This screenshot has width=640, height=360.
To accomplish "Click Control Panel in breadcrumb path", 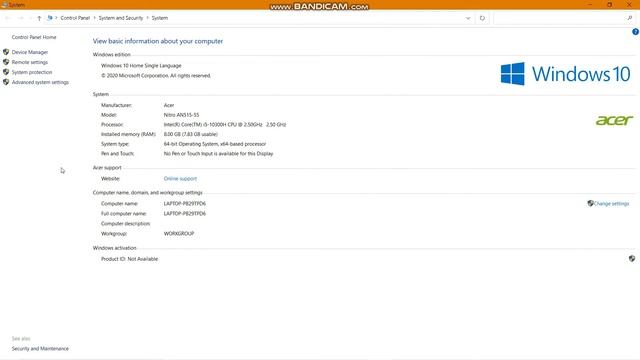I will 75,18.
